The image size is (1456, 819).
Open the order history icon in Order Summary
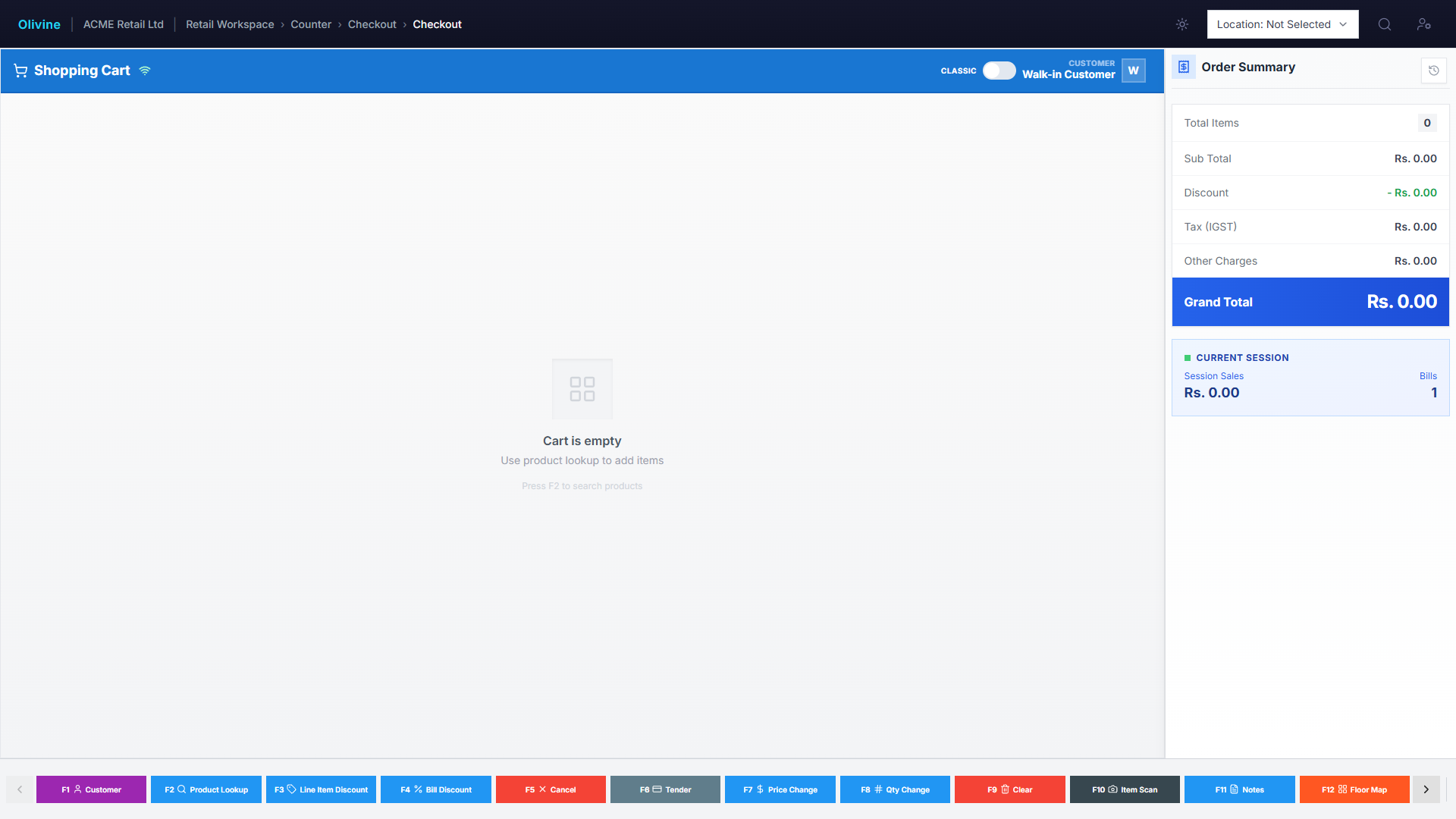point(1433,71)
